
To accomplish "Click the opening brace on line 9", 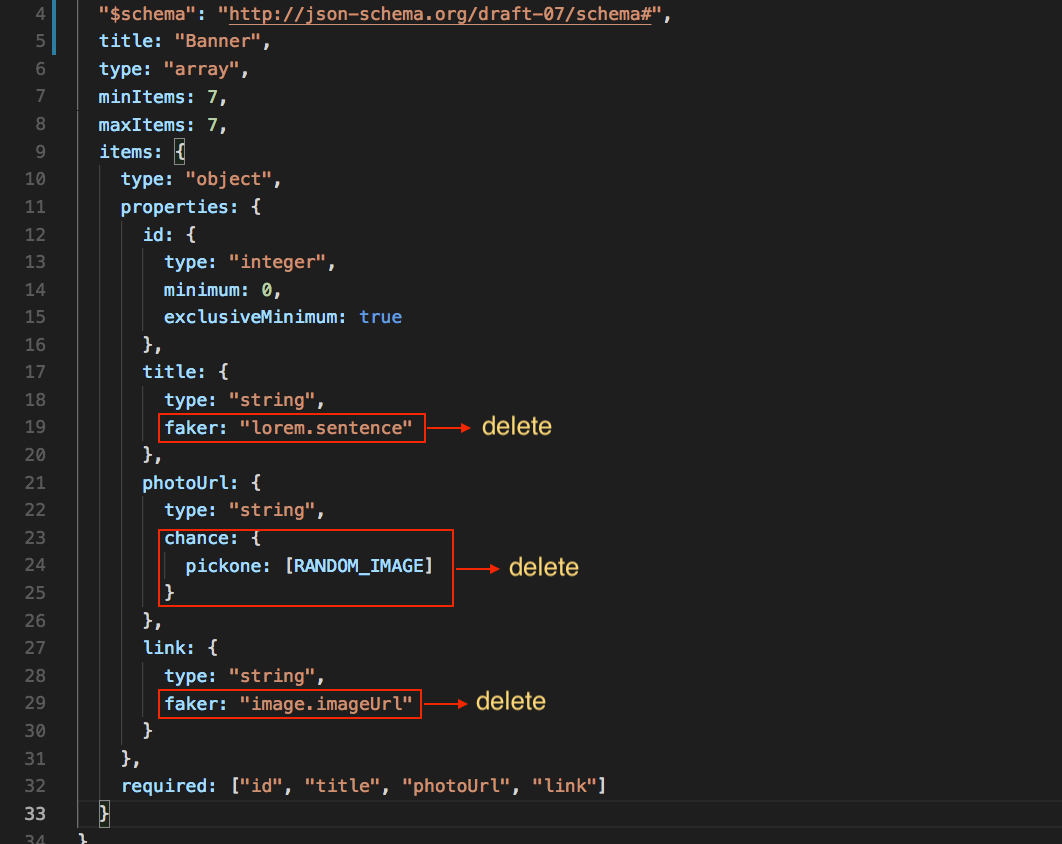I will 180,151.
